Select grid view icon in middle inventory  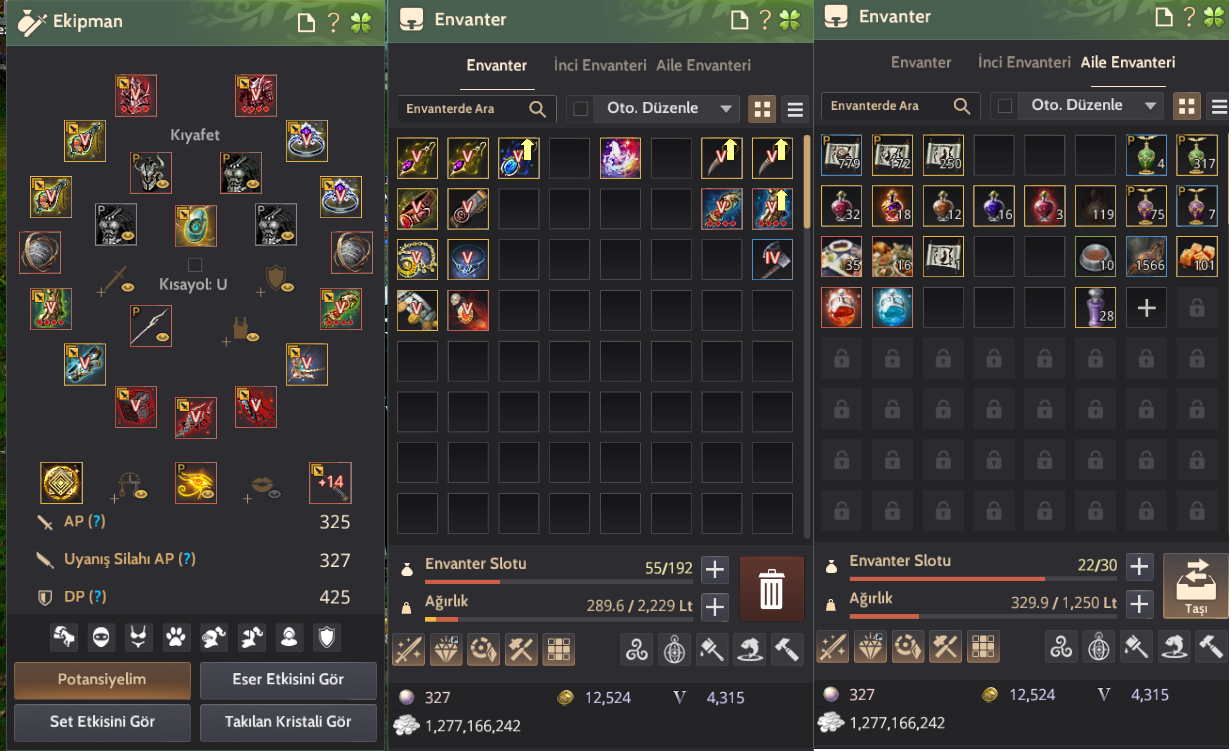pos(763,109)
